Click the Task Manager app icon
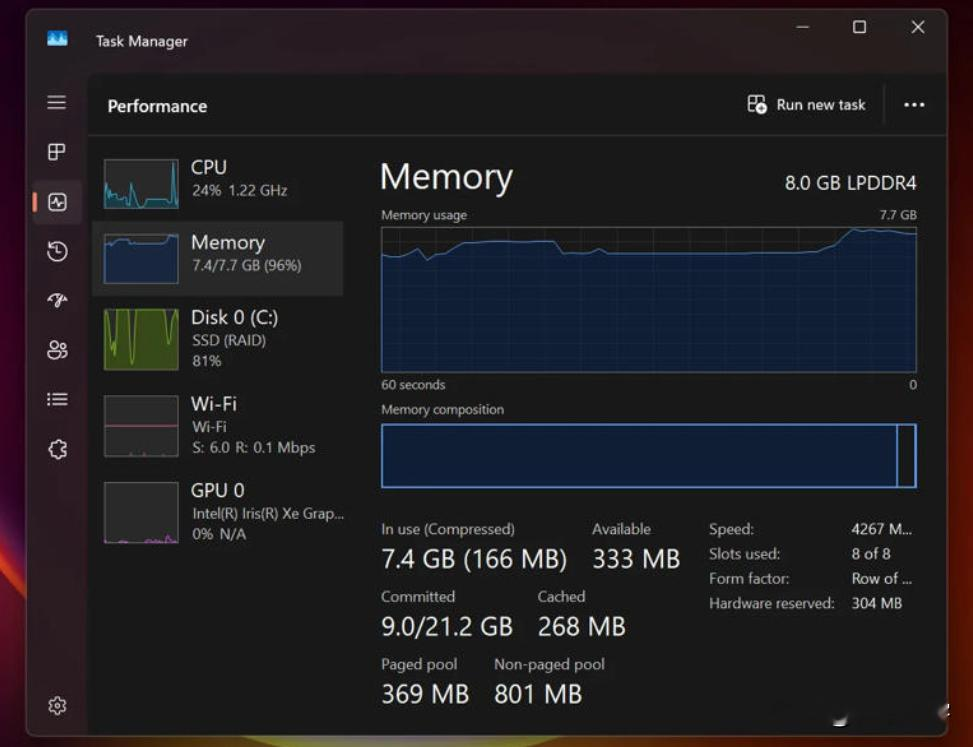973x747 pixels. pos(57,39)
